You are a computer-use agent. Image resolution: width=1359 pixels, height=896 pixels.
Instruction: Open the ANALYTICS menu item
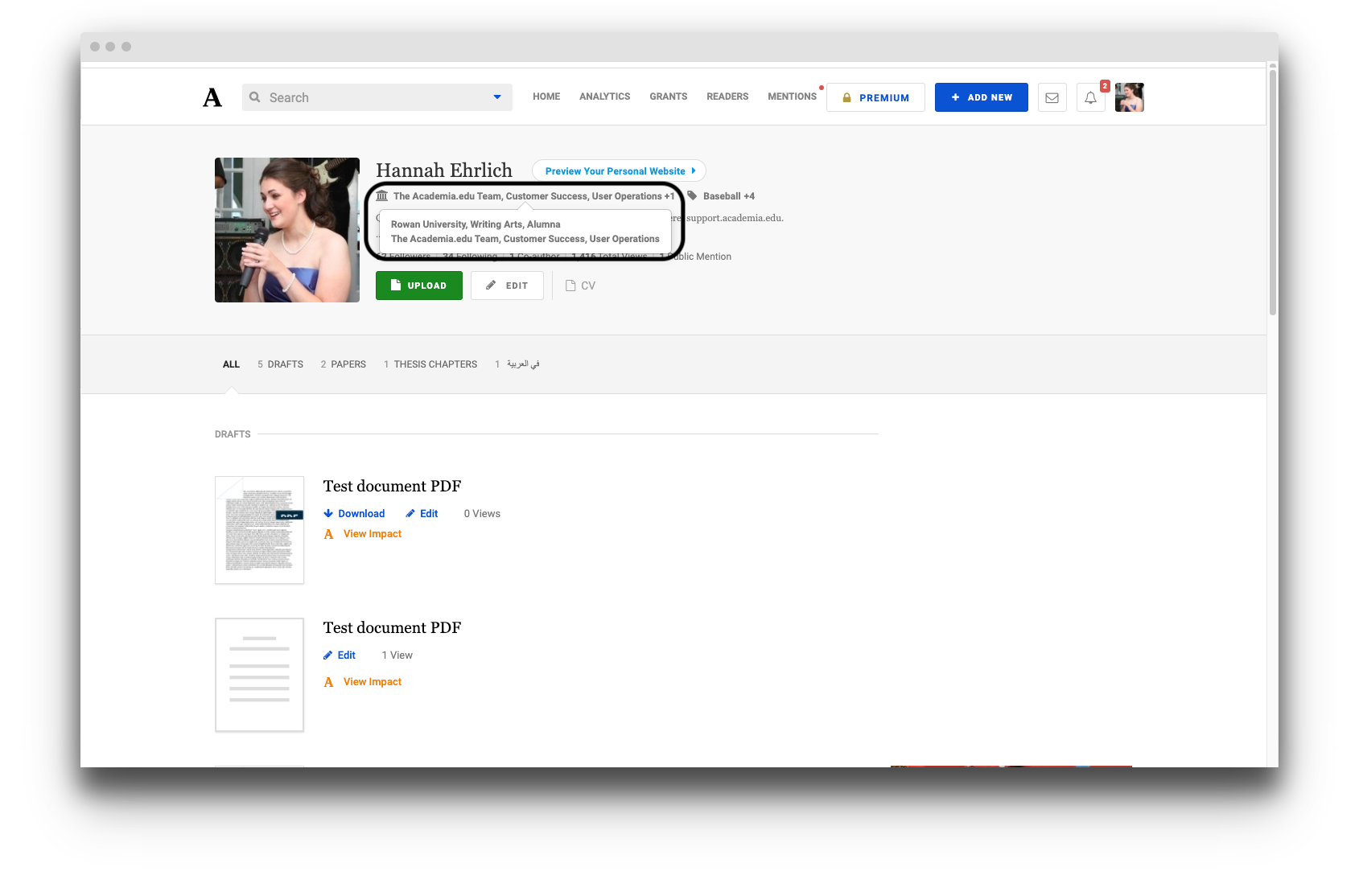click(604, 96)
